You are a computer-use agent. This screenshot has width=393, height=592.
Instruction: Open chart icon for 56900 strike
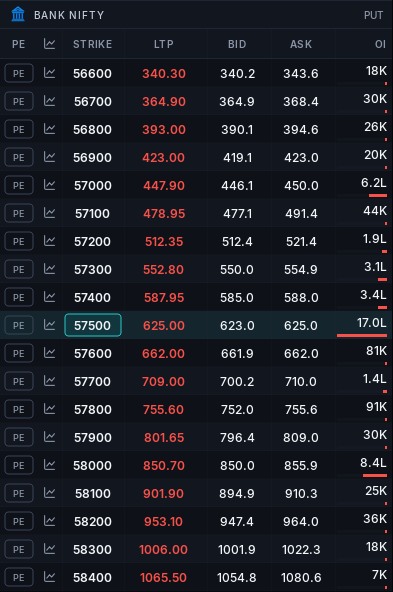49,157
